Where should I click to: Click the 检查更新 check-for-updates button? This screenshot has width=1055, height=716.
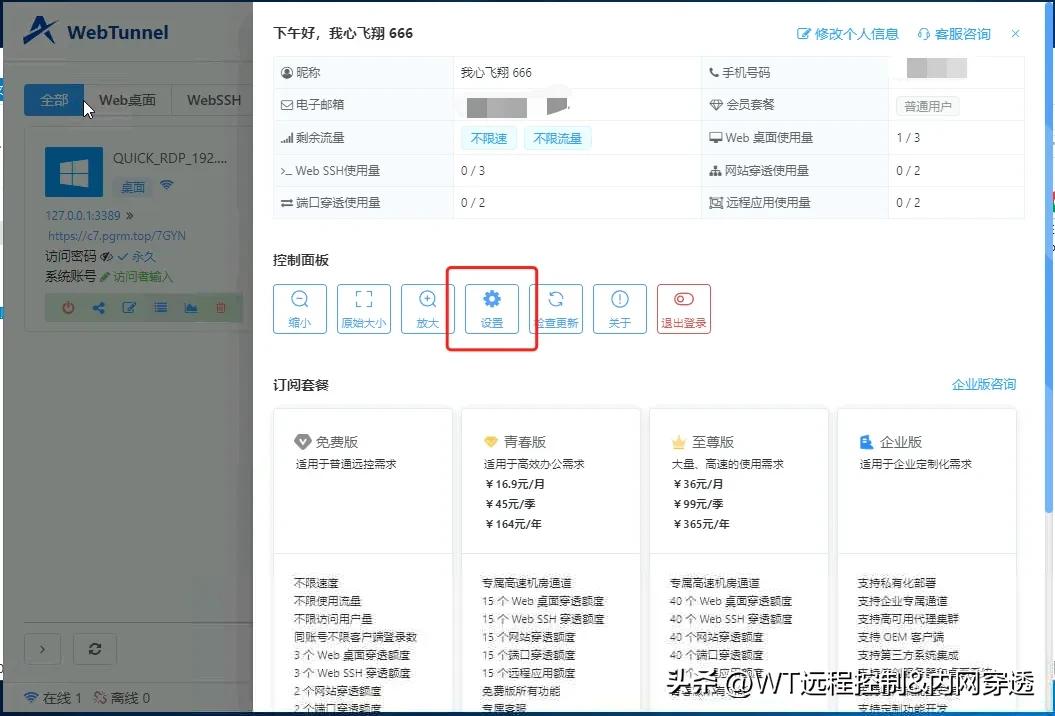click(x=556, y=308)
